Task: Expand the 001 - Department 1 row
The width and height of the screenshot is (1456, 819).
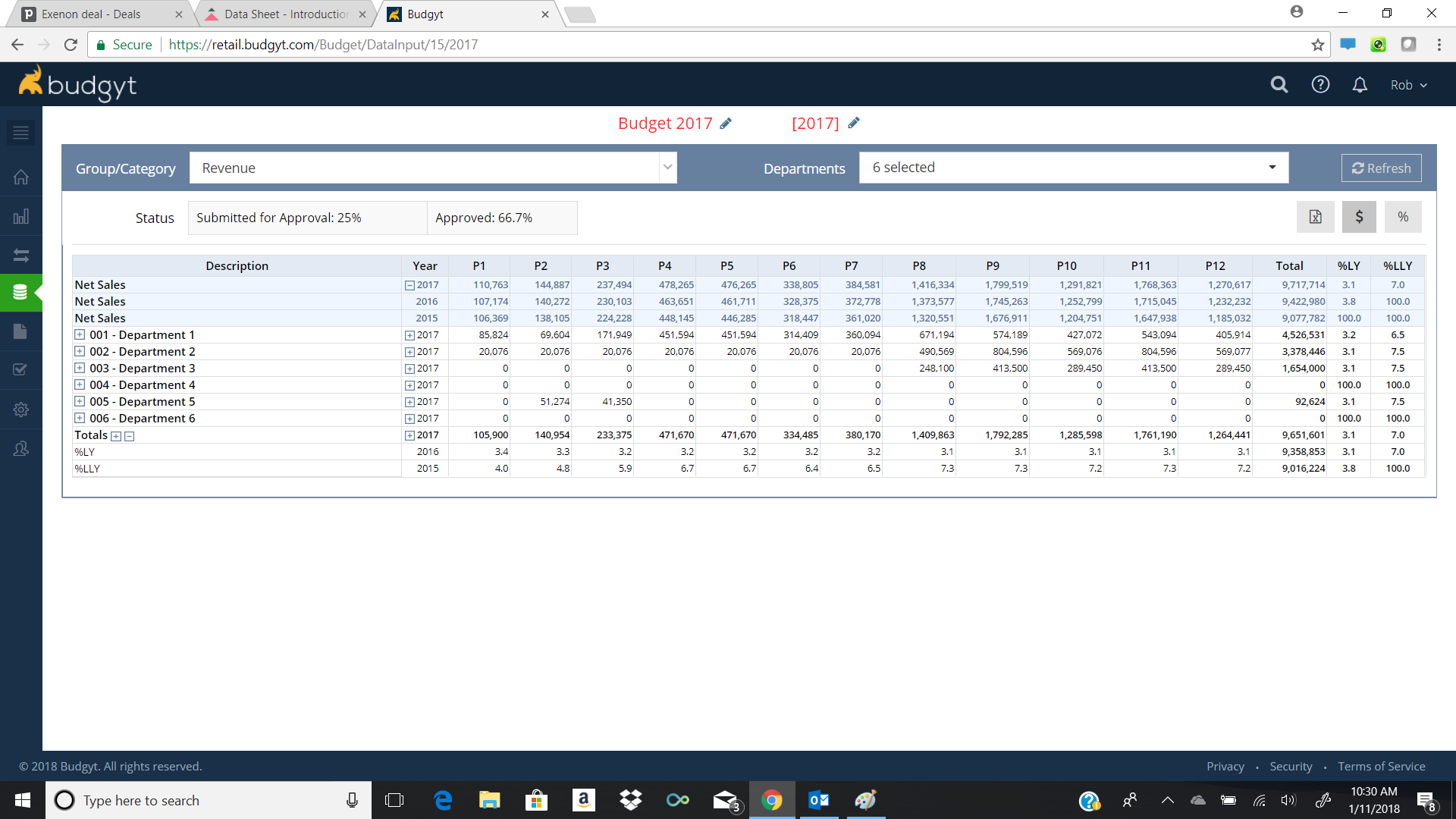Action: tap(80, 334)
